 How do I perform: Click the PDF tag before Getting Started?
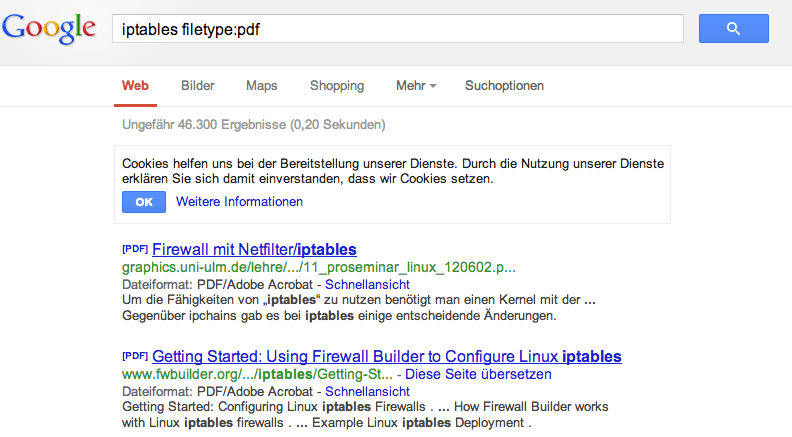[x=135, y=356]
